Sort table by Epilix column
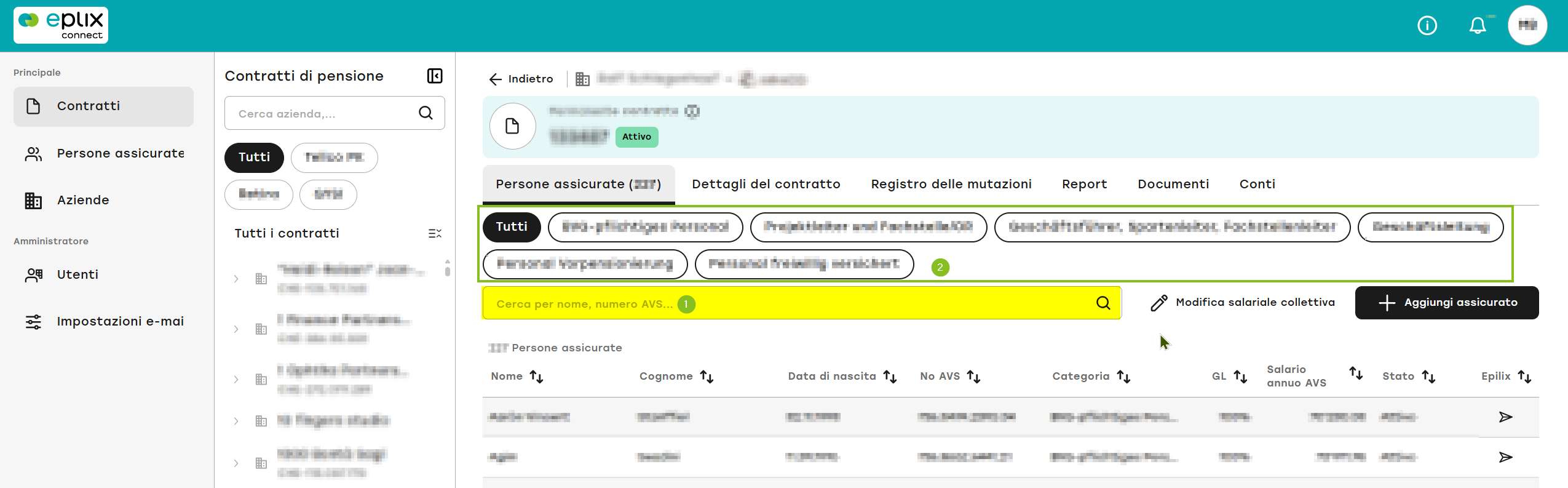Viewport: 1568px width, 488px height. [1524, 377]
